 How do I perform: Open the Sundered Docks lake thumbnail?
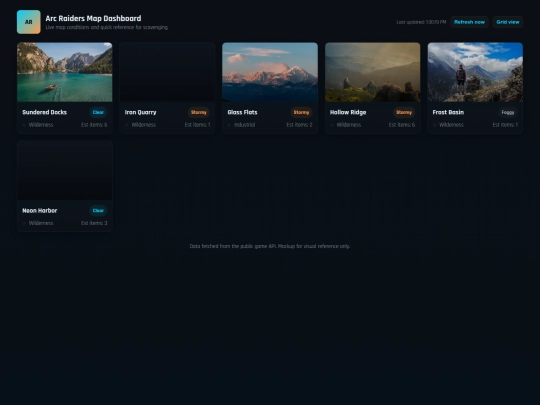(x=65, y=72)
